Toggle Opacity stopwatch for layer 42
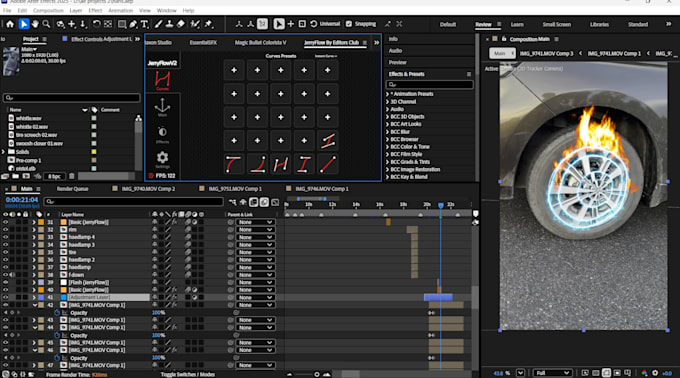Screen dimensions: 680x378 coord(57,313)
